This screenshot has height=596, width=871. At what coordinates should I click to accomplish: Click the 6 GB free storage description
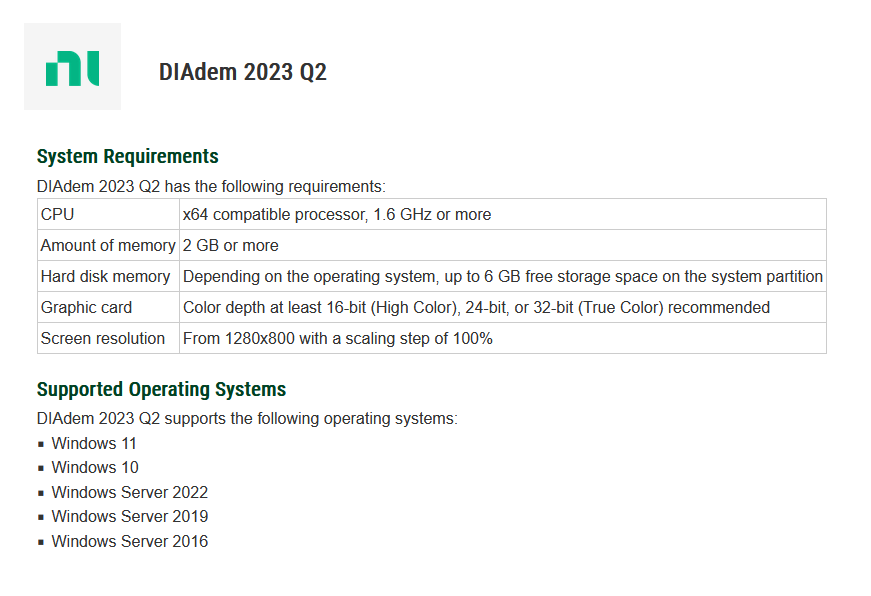point(502,276)
